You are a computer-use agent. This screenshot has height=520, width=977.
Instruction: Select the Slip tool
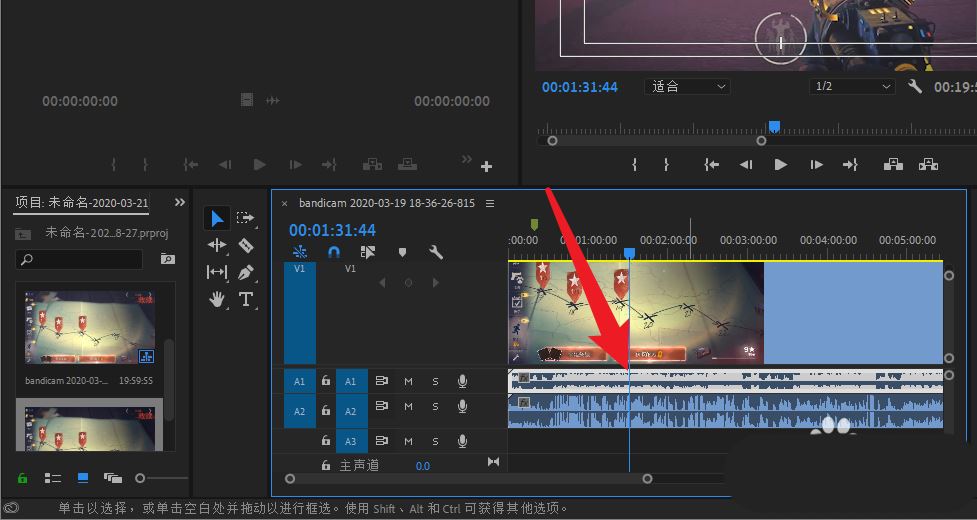tap(217, 272)
